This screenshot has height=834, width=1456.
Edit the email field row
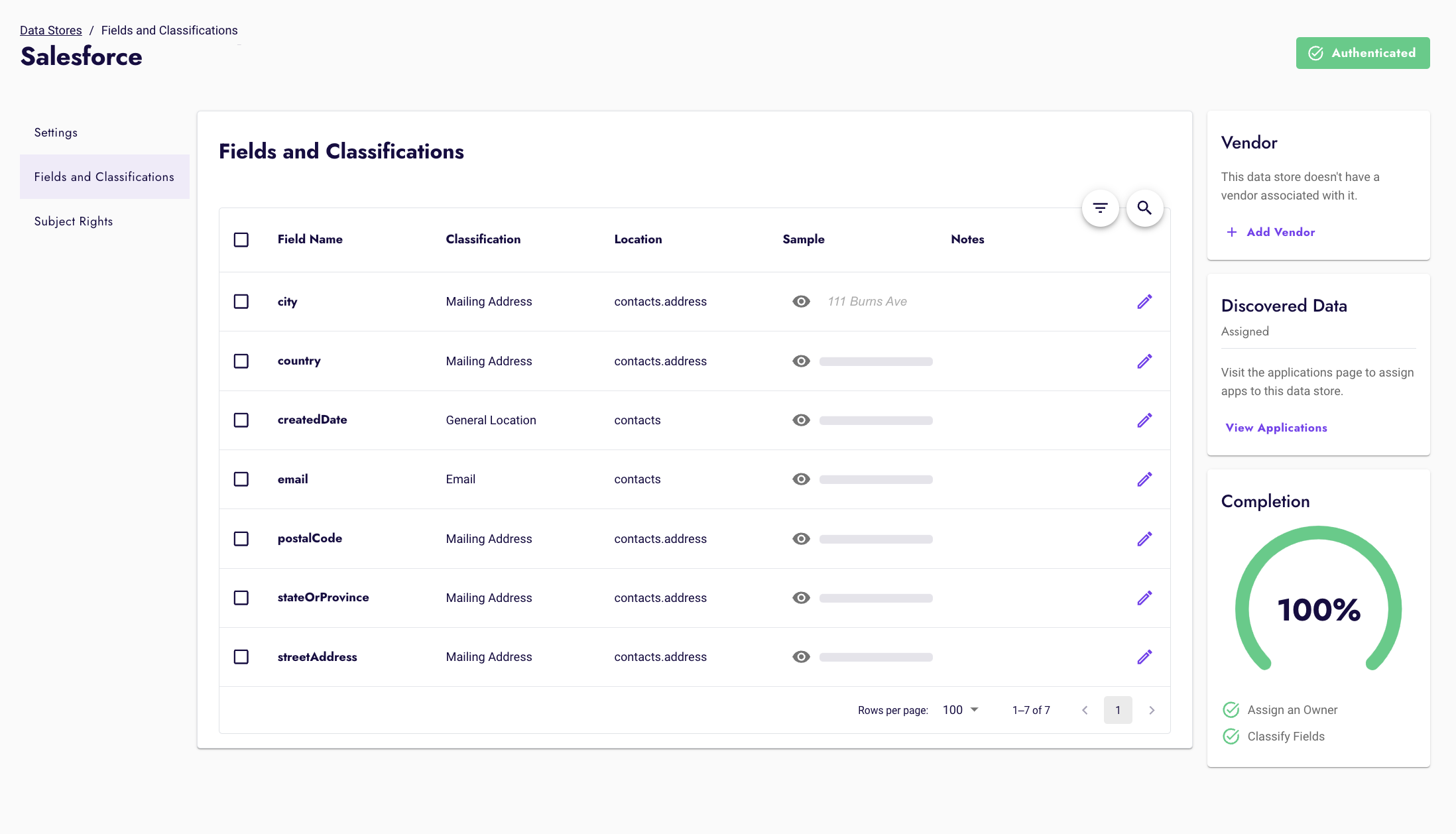pyautogui.click(x=1144, y=479)
